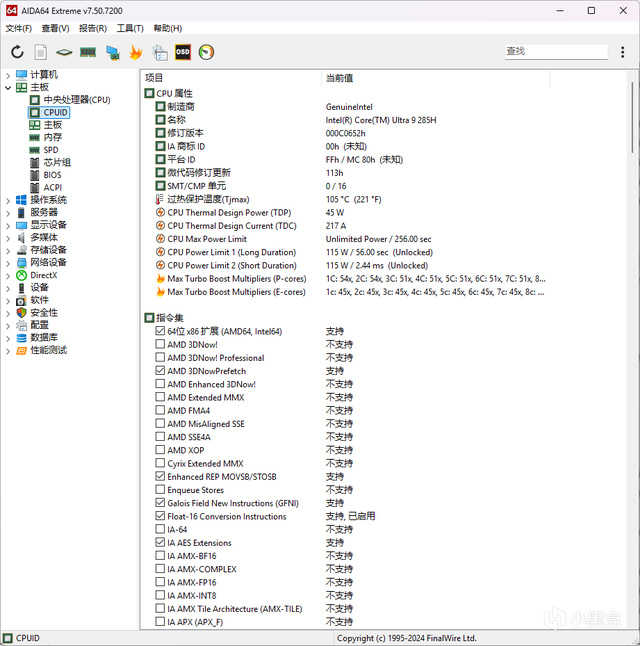
Task: Click the vertical scrollbar thumb
Action: [x=632, y=117]
